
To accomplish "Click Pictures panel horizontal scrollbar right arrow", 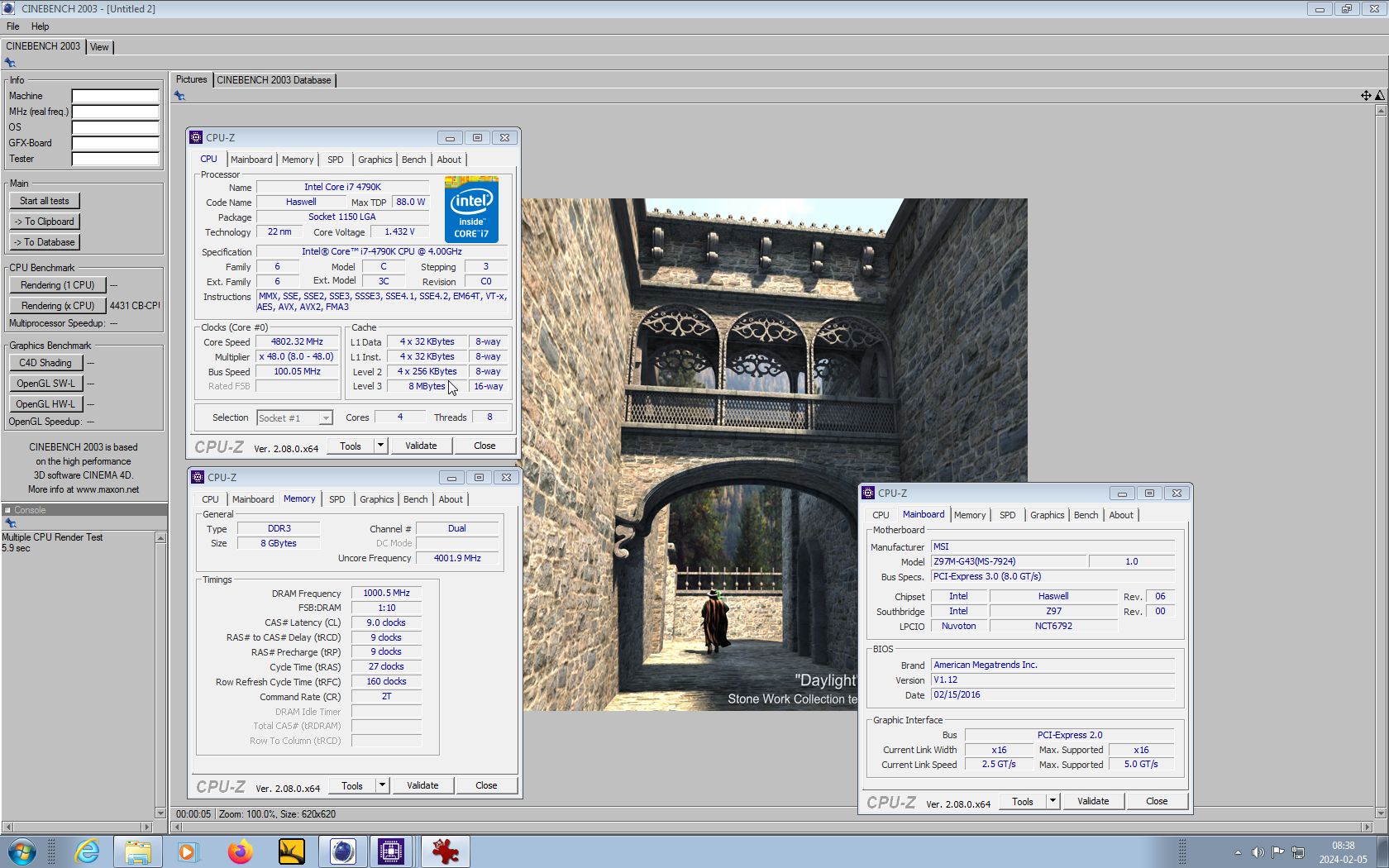I will point(1367,827).
